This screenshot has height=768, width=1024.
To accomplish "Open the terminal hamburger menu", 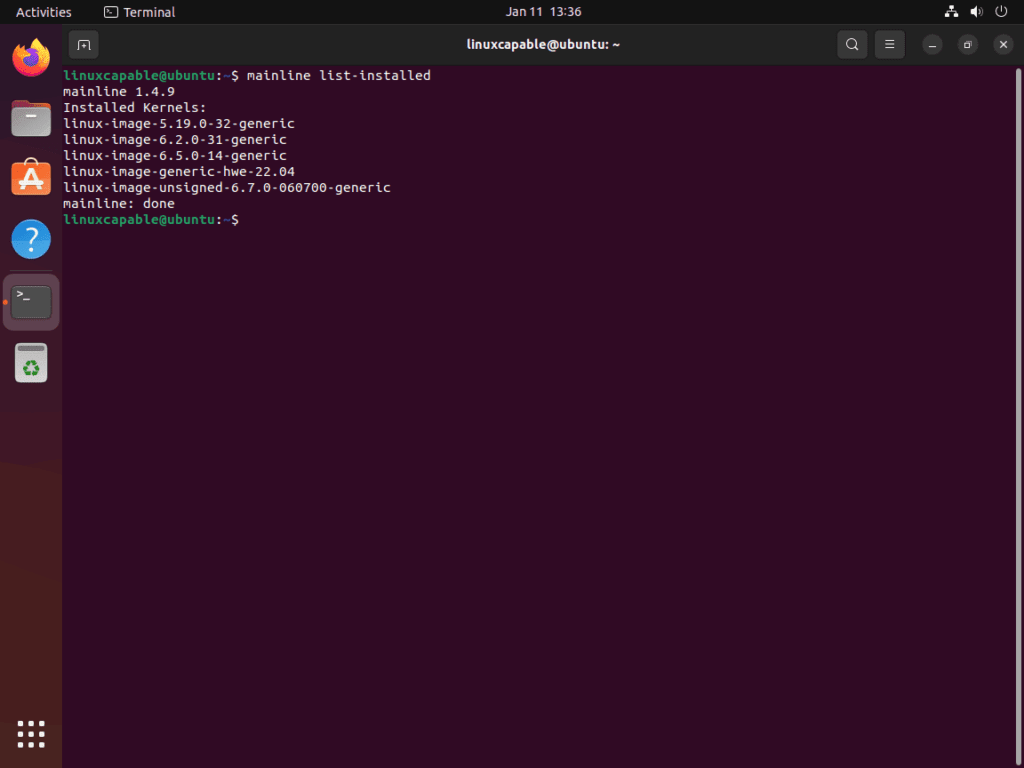I will 889,44.
